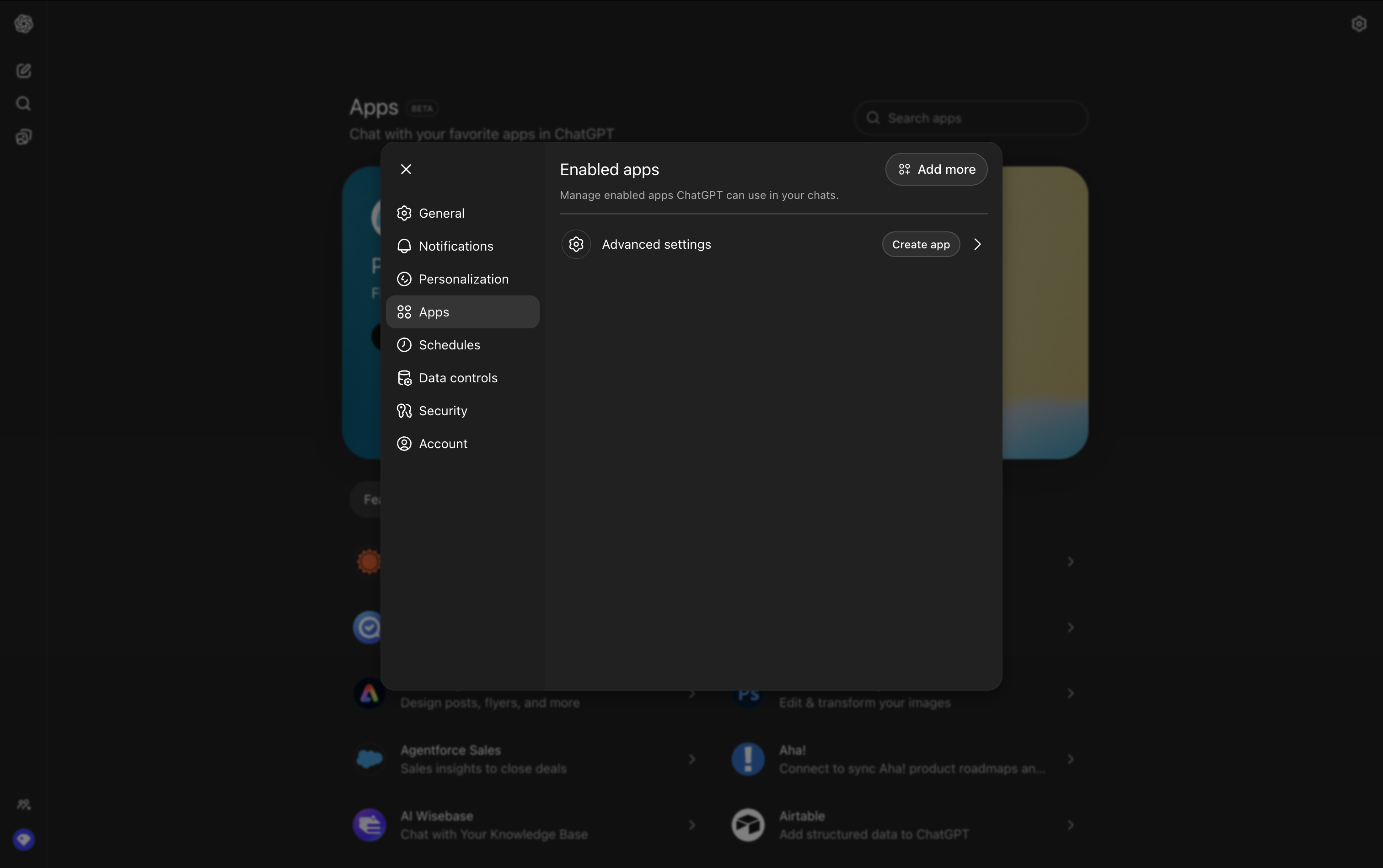The width and height of the screenshot is (1383, 868).
Task: Click the Add more button
Action: point(936,169)
